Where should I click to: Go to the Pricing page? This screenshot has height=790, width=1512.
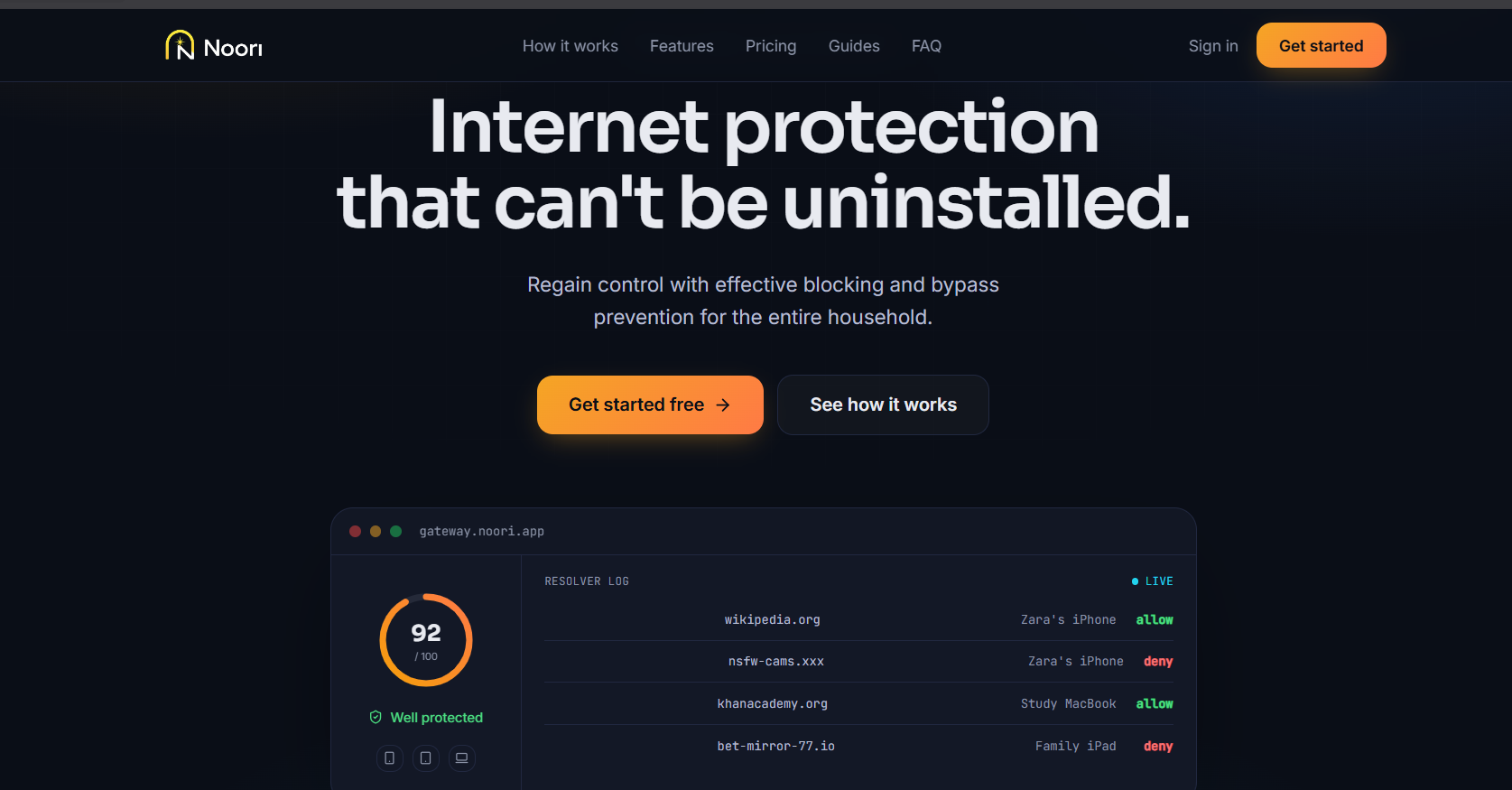tap(771, 46)
